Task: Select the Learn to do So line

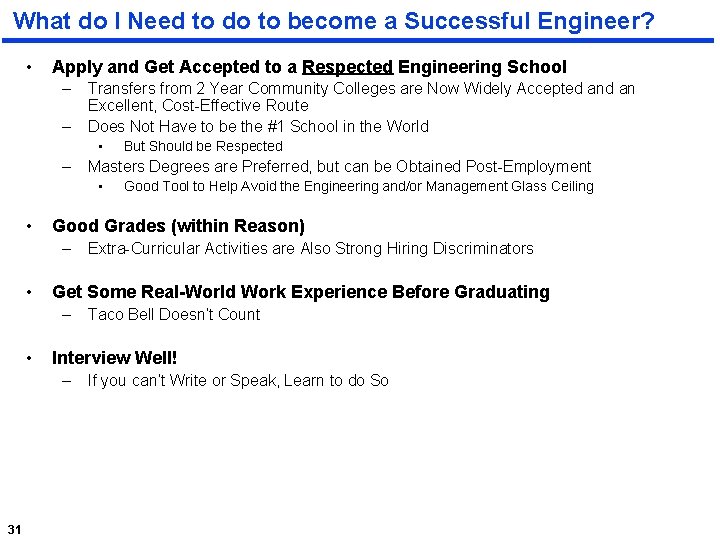Action: (238, 380)
